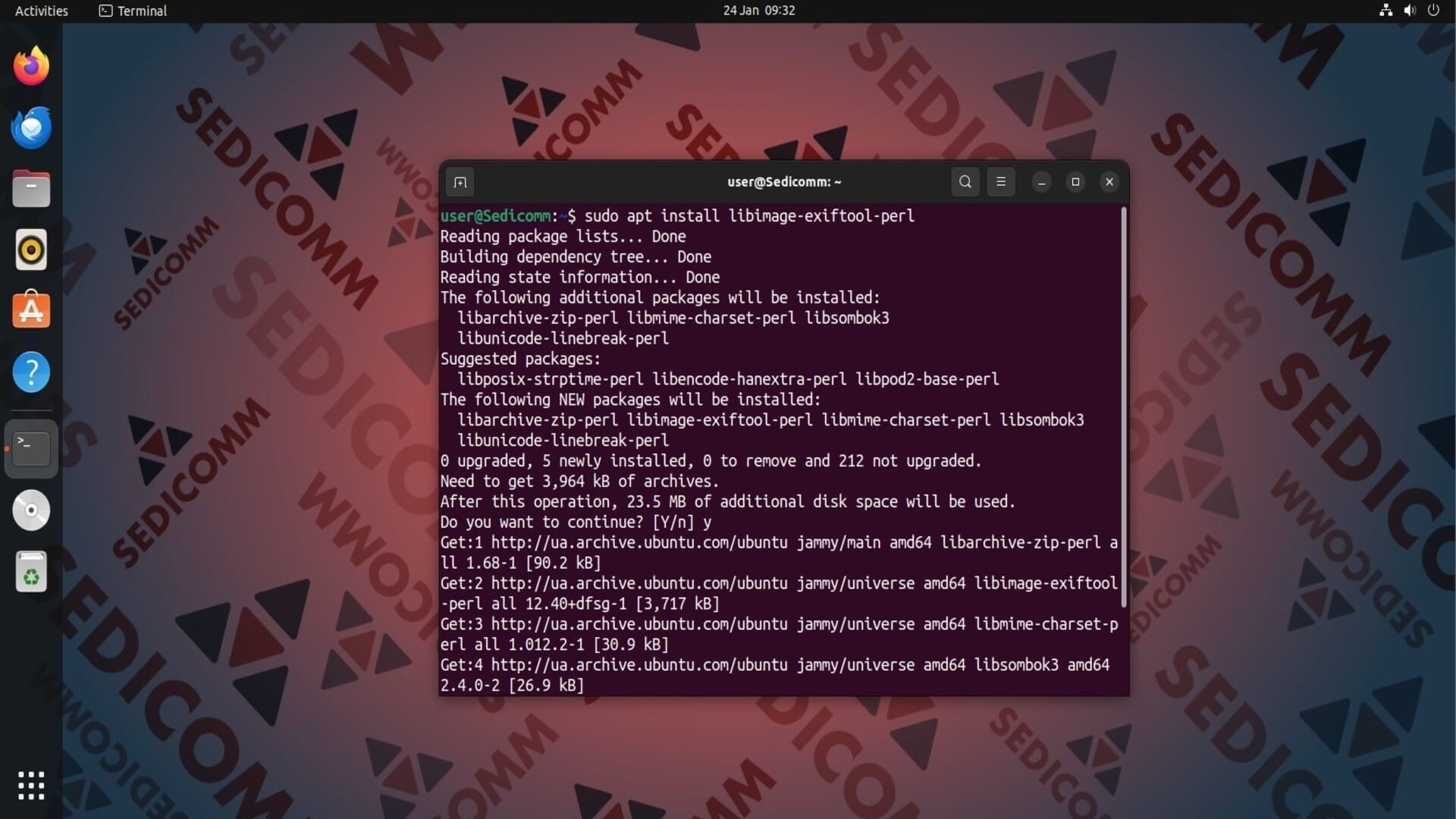
Task: Click the terminal vertical scrollbar
Action: coord(1124,409)
